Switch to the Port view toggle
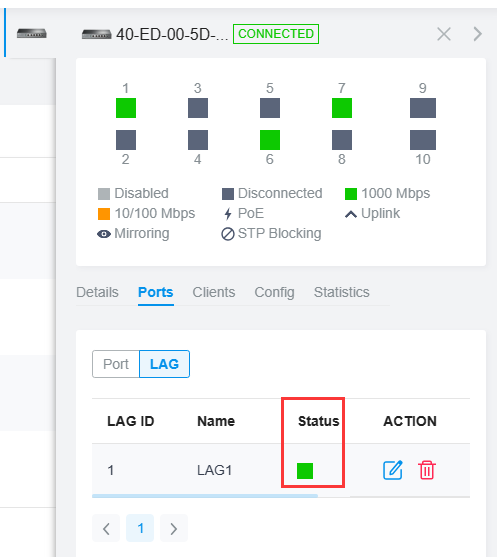The width and height of the screenshot is (497, 557). click(x=116, y=364)
